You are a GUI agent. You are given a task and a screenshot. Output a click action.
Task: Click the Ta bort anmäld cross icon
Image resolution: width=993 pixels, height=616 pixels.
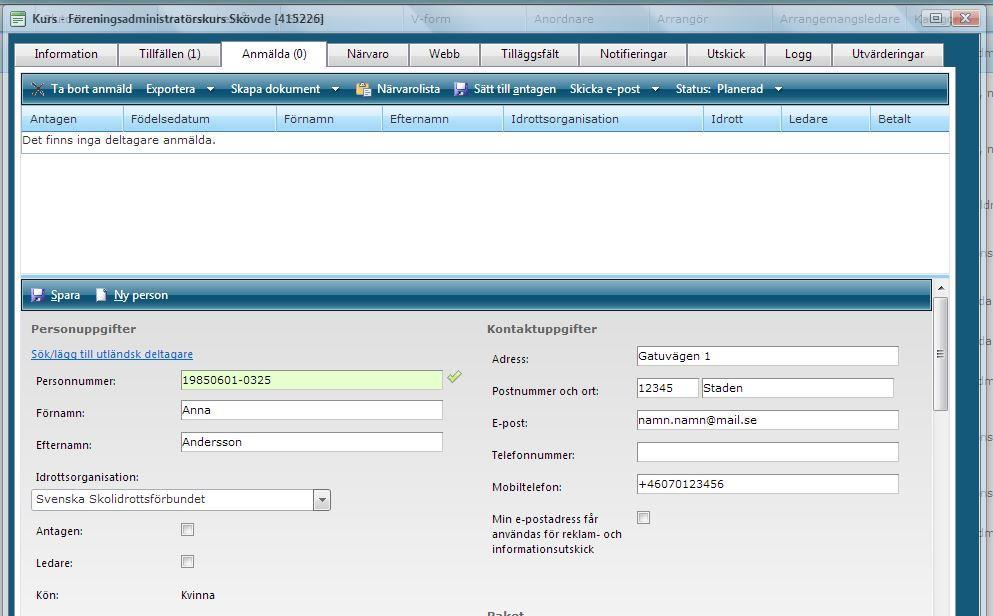(x=38, y=89)
